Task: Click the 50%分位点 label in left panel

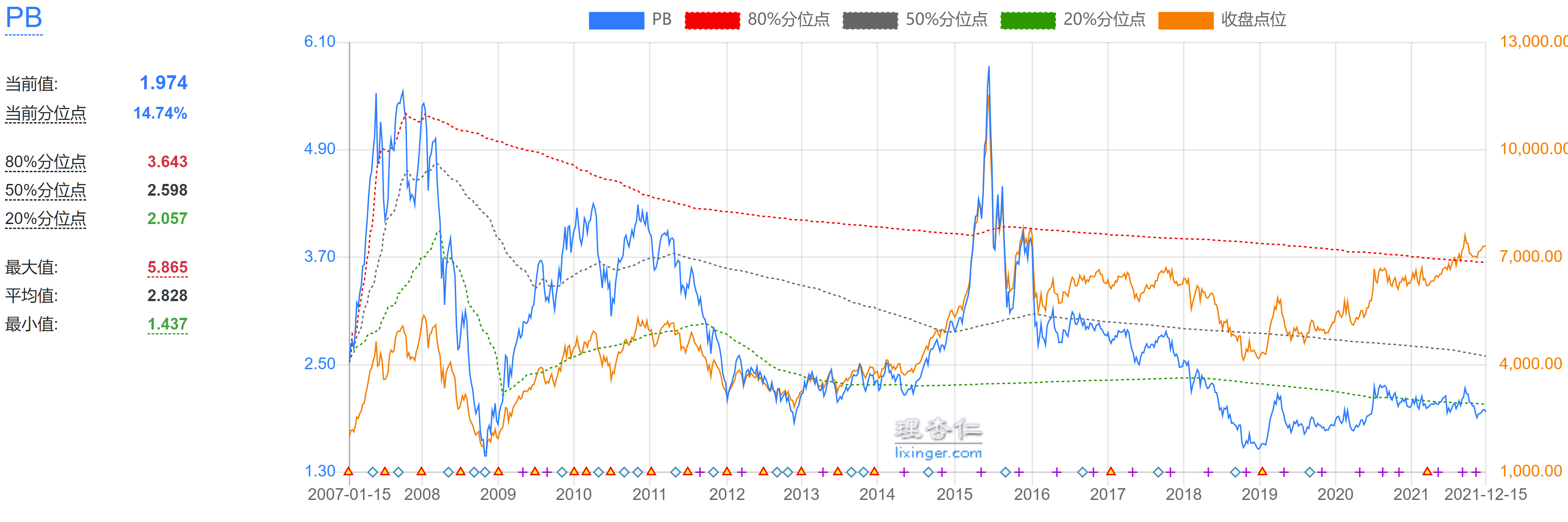Action: pos(46,191)
